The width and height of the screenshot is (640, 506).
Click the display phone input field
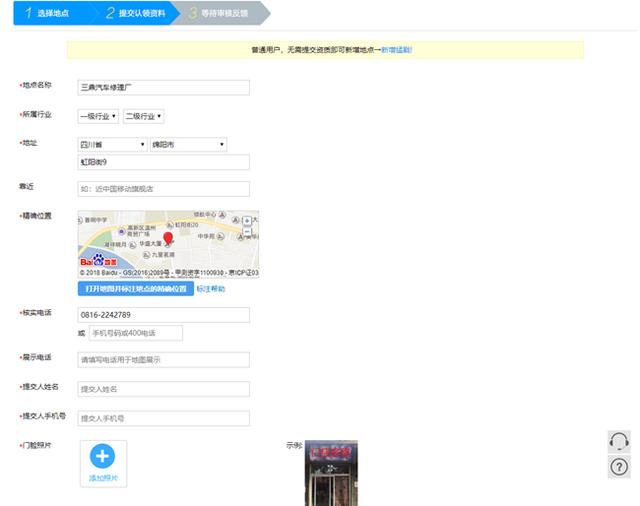pyautogui.click(x=164, y=360)
